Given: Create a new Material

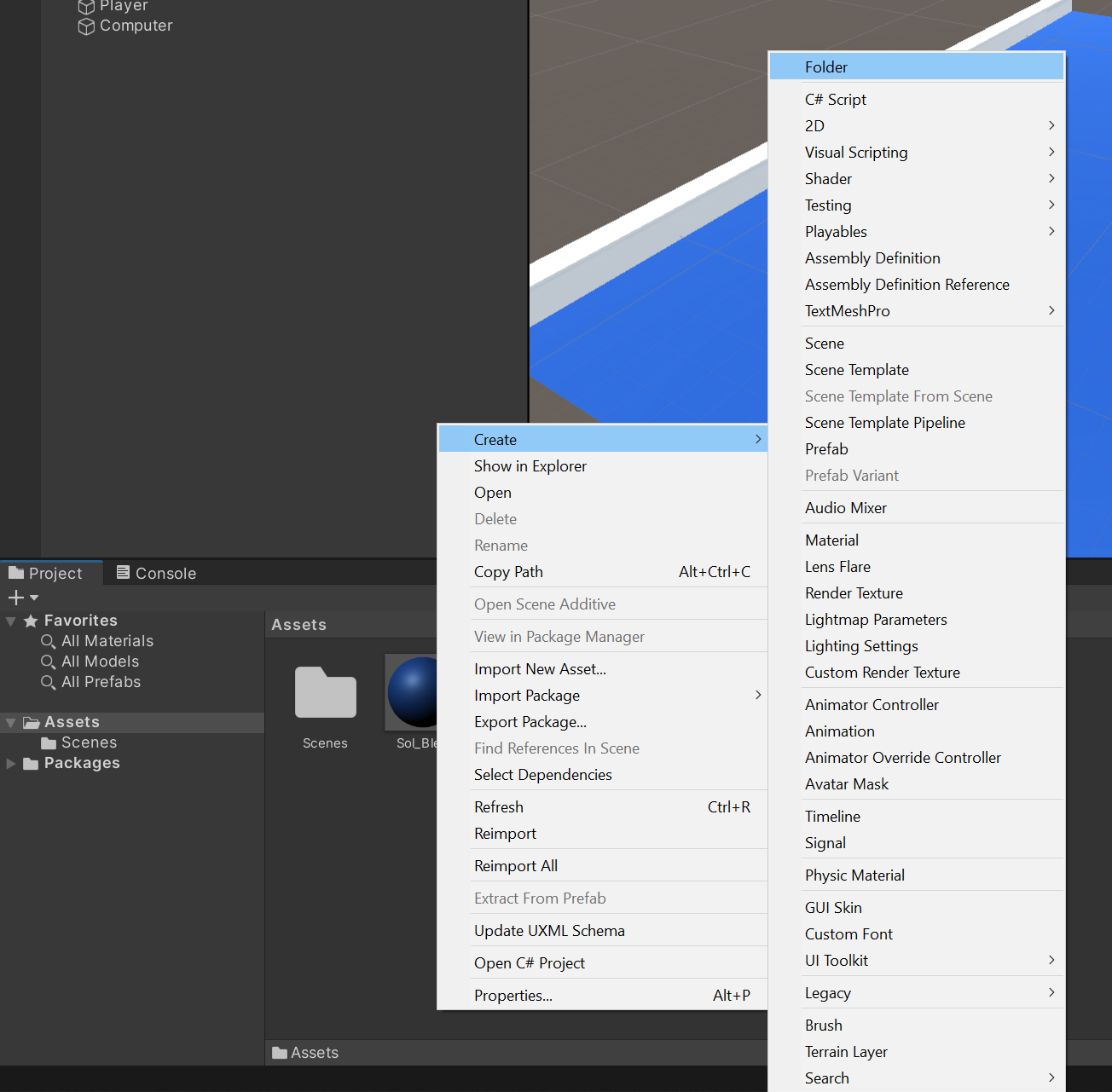Looking at the screenshot, I should coord(917,540).
